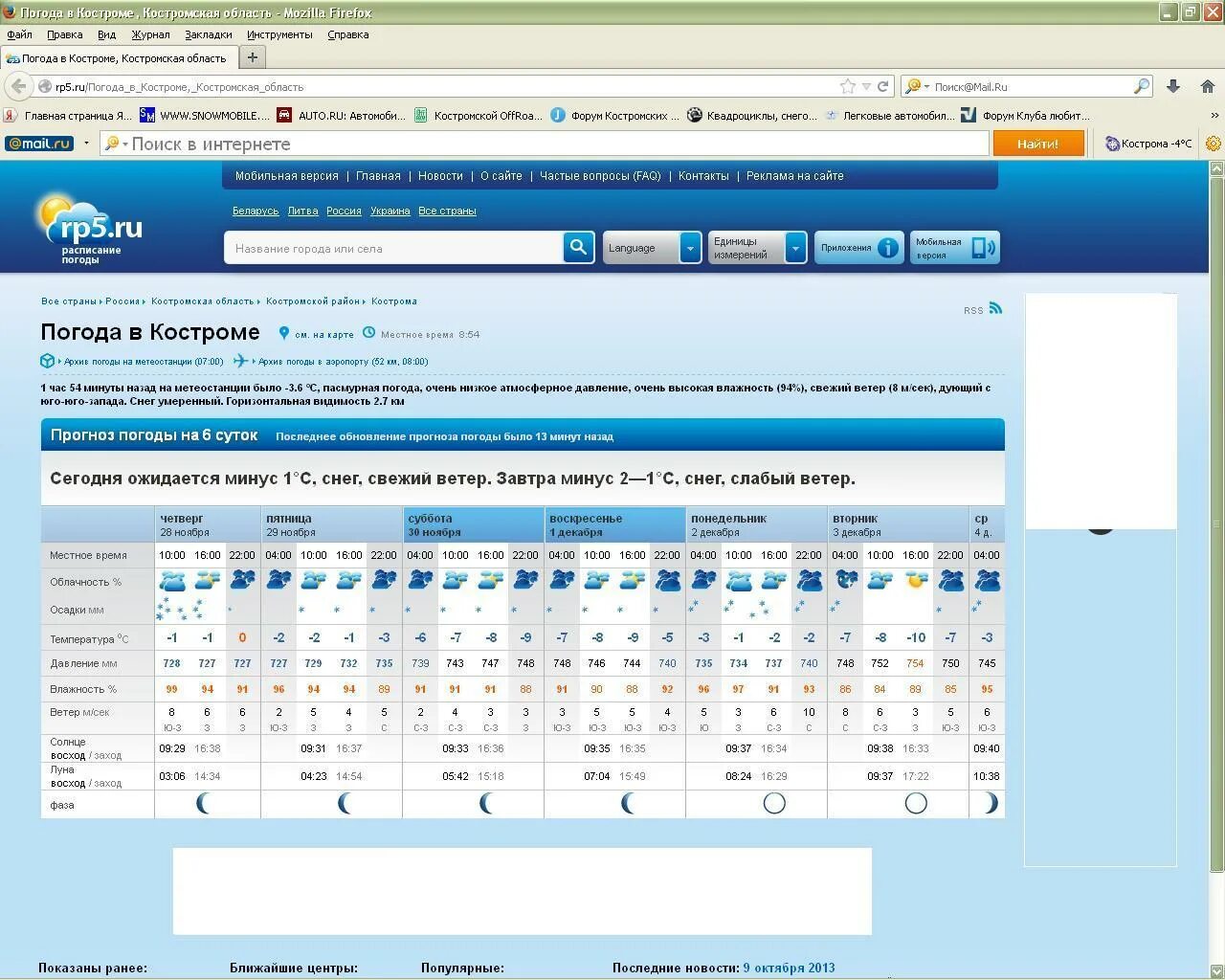The width and height of the screenshot is (1225, 980).
Task: Click the Firefox back arrow button
Action: (x=17, y=86)
